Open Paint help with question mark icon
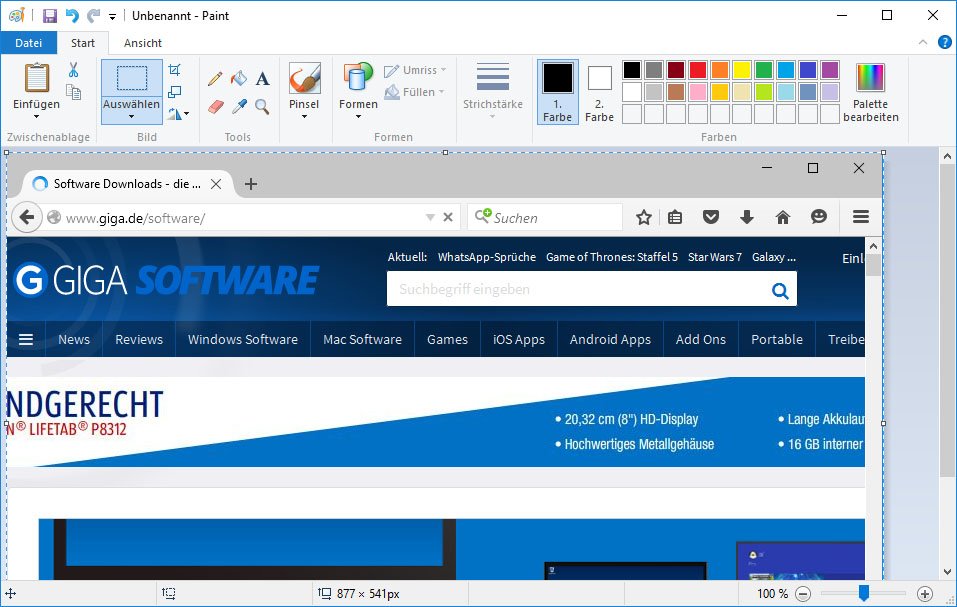Screen dimensions: 957x607 [x=944, y=42]
